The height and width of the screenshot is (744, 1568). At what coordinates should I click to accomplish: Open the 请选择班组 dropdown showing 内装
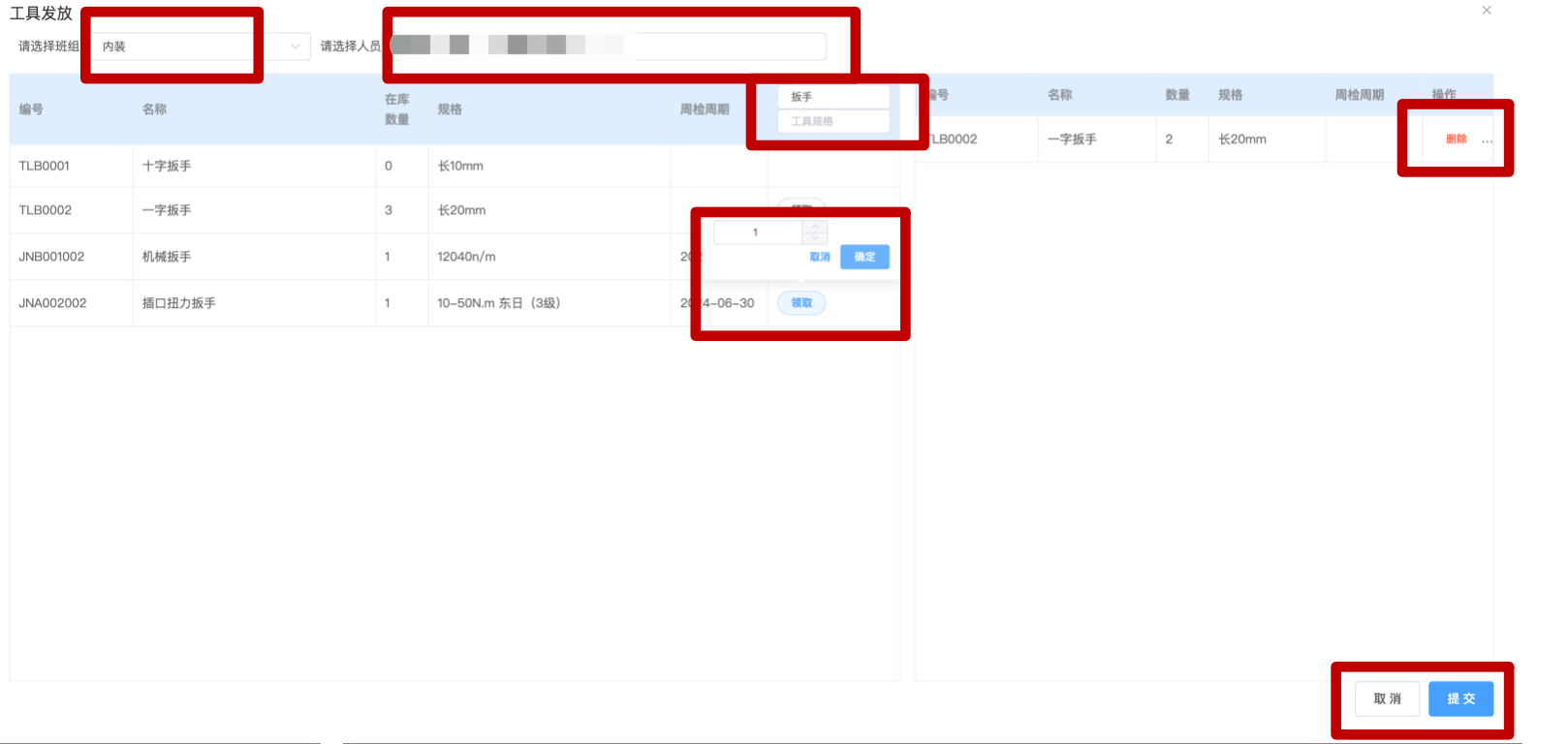tap(202, 46)
